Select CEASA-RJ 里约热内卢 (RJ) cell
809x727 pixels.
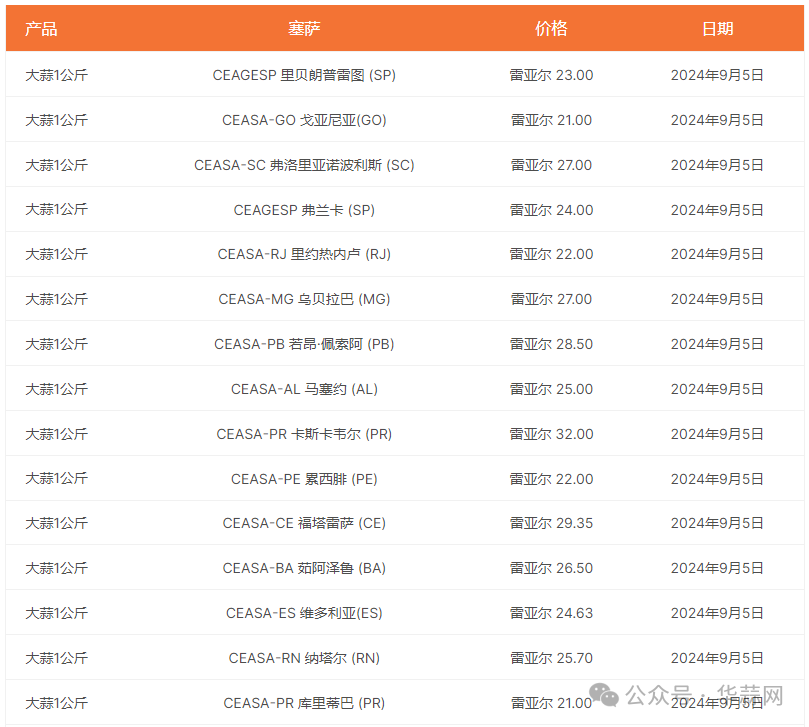click(304, 254)
